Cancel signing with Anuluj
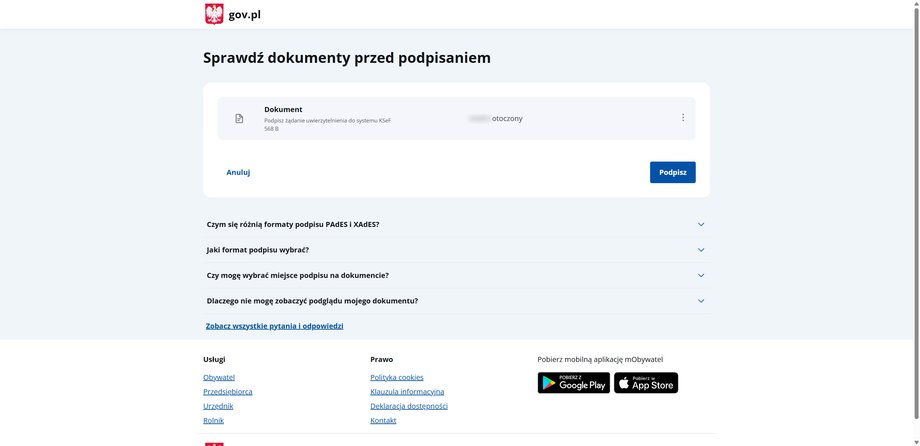This screenshot has height=446, width=920. 238,173
